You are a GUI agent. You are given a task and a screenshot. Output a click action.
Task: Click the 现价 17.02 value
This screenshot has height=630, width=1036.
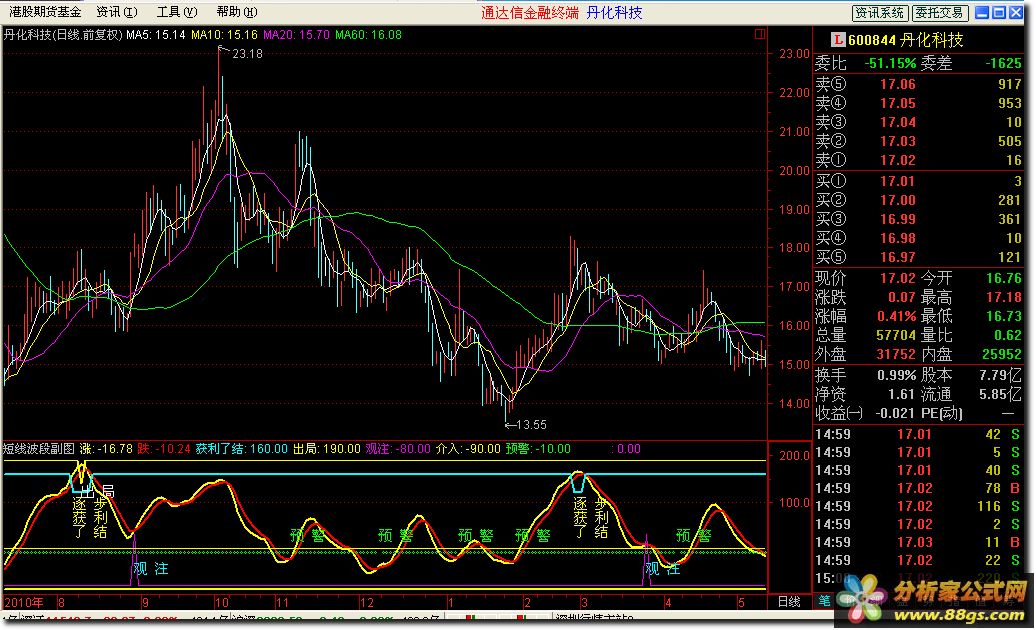click(897, 278)
